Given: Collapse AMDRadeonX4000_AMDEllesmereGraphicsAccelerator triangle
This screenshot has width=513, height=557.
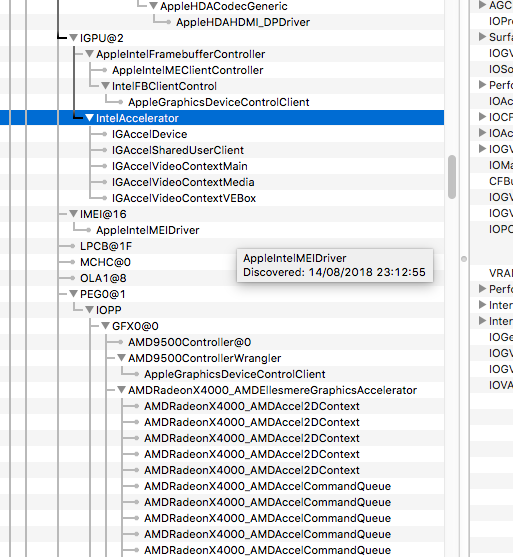Looking at the screenshot, I should 122,390.
